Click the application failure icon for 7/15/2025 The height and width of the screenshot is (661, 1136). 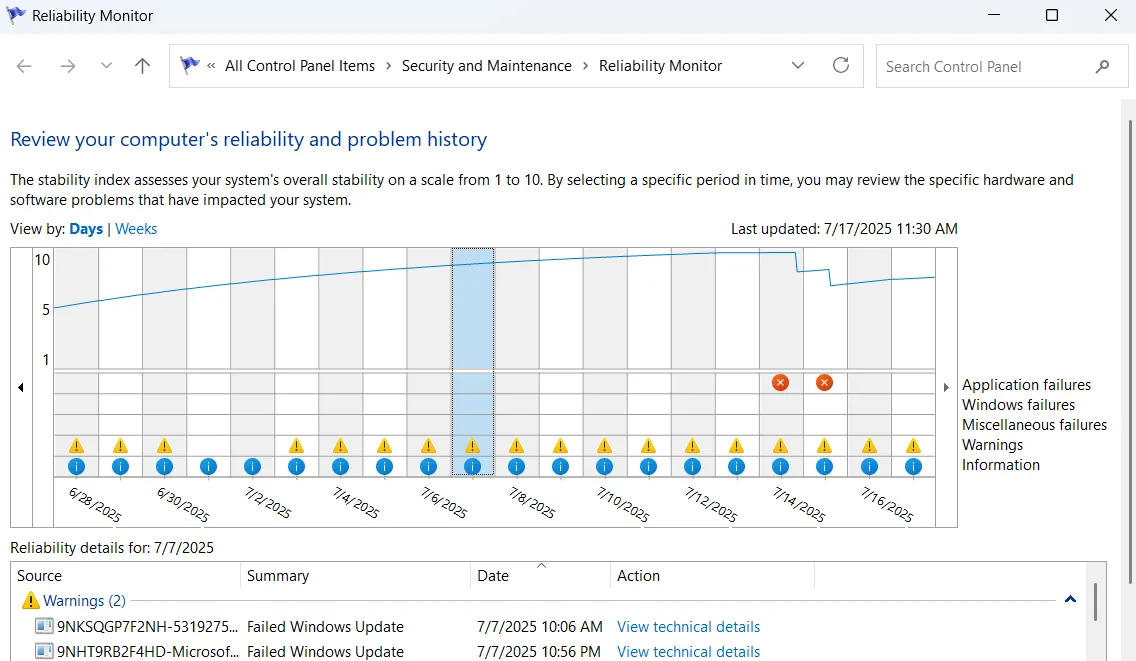tap(824, 383)
